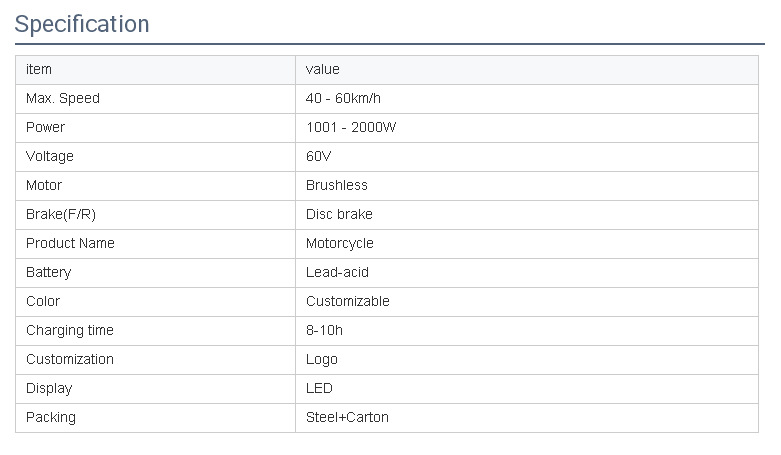
Task: Click the 60V value cell
Action: coord(319,156)
